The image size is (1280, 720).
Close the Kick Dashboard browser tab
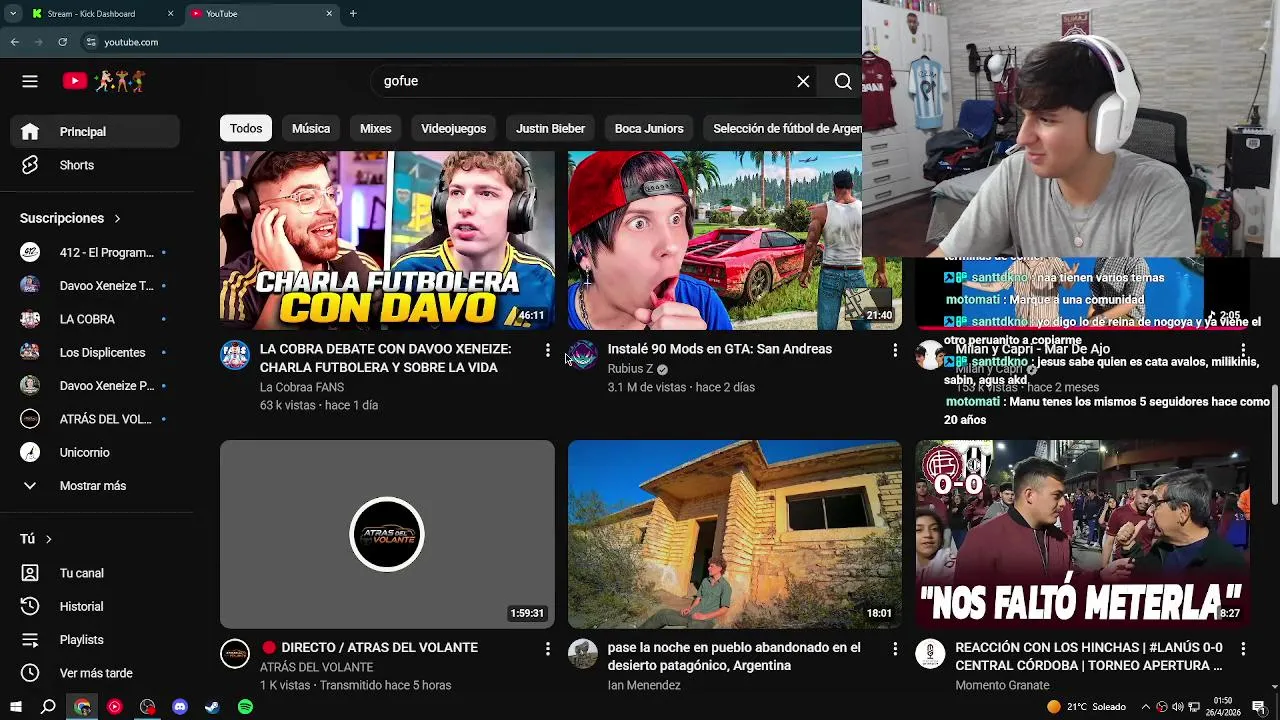point(170,14)
